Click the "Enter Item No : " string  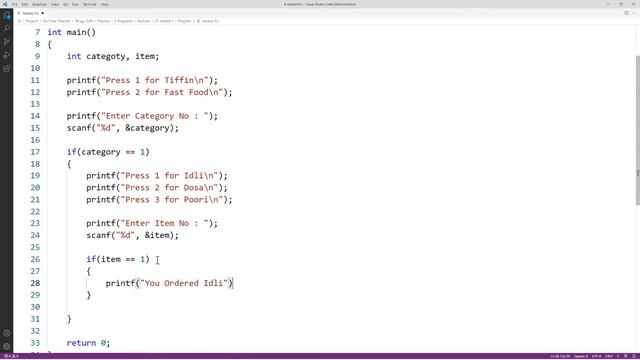coord(164,224)
